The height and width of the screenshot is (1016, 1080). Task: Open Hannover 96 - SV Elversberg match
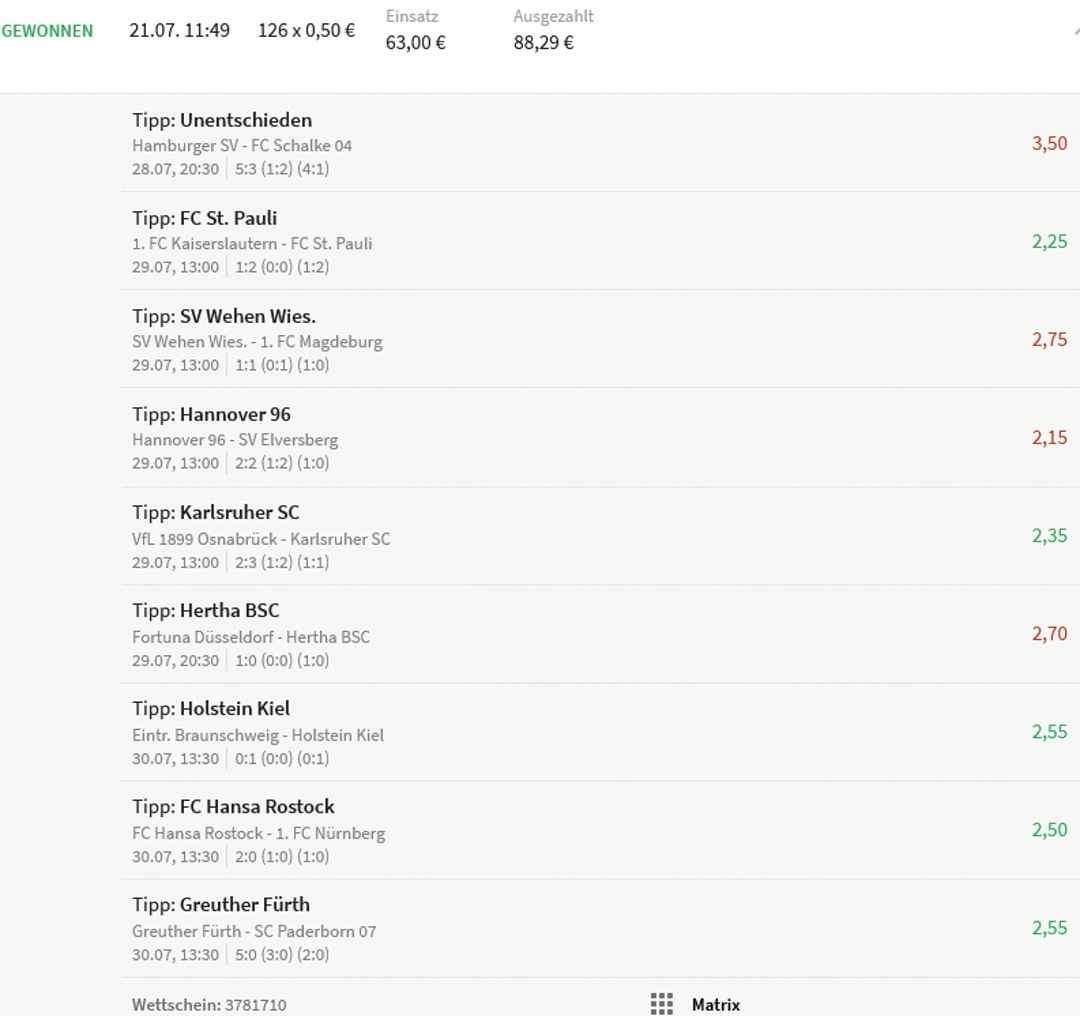coord(235,439)
